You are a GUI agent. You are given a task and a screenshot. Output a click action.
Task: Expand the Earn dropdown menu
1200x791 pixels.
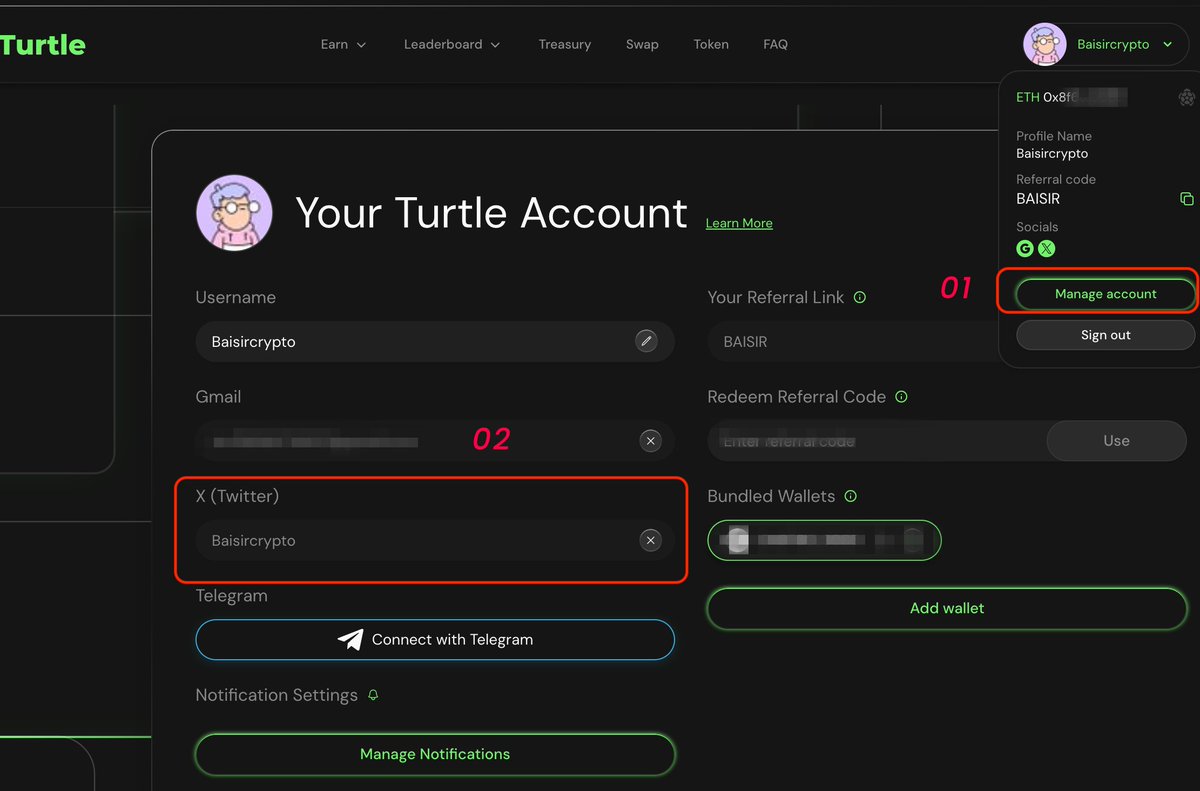pyautogui.click(x=344, y=44)
